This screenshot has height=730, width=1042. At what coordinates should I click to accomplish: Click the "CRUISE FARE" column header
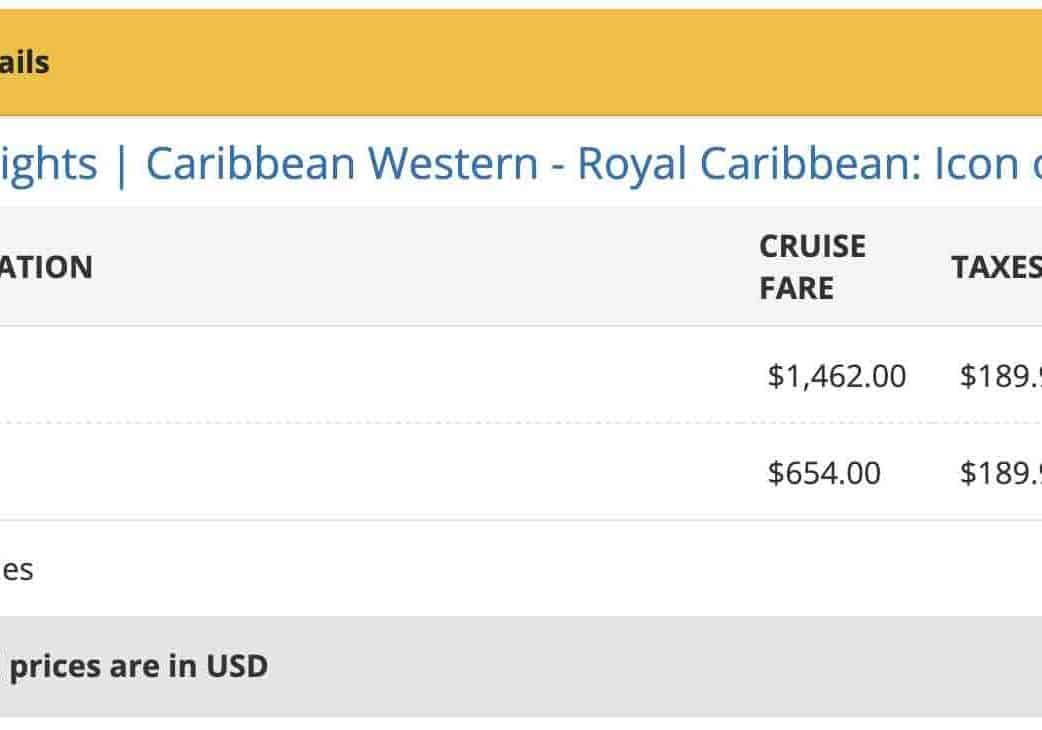point(812,267)
